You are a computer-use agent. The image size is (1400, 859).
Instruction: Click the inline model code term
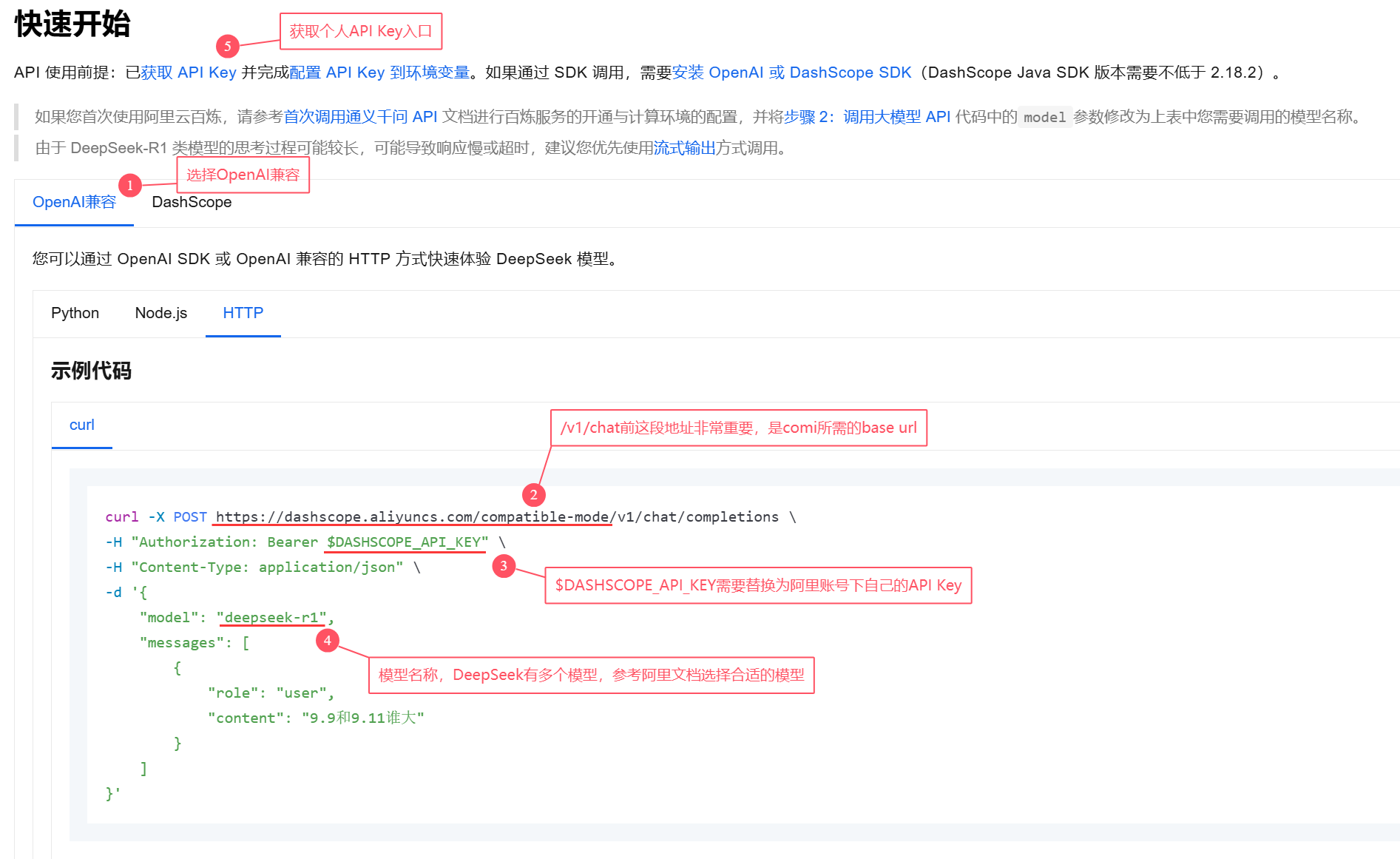pos(1044,117)
